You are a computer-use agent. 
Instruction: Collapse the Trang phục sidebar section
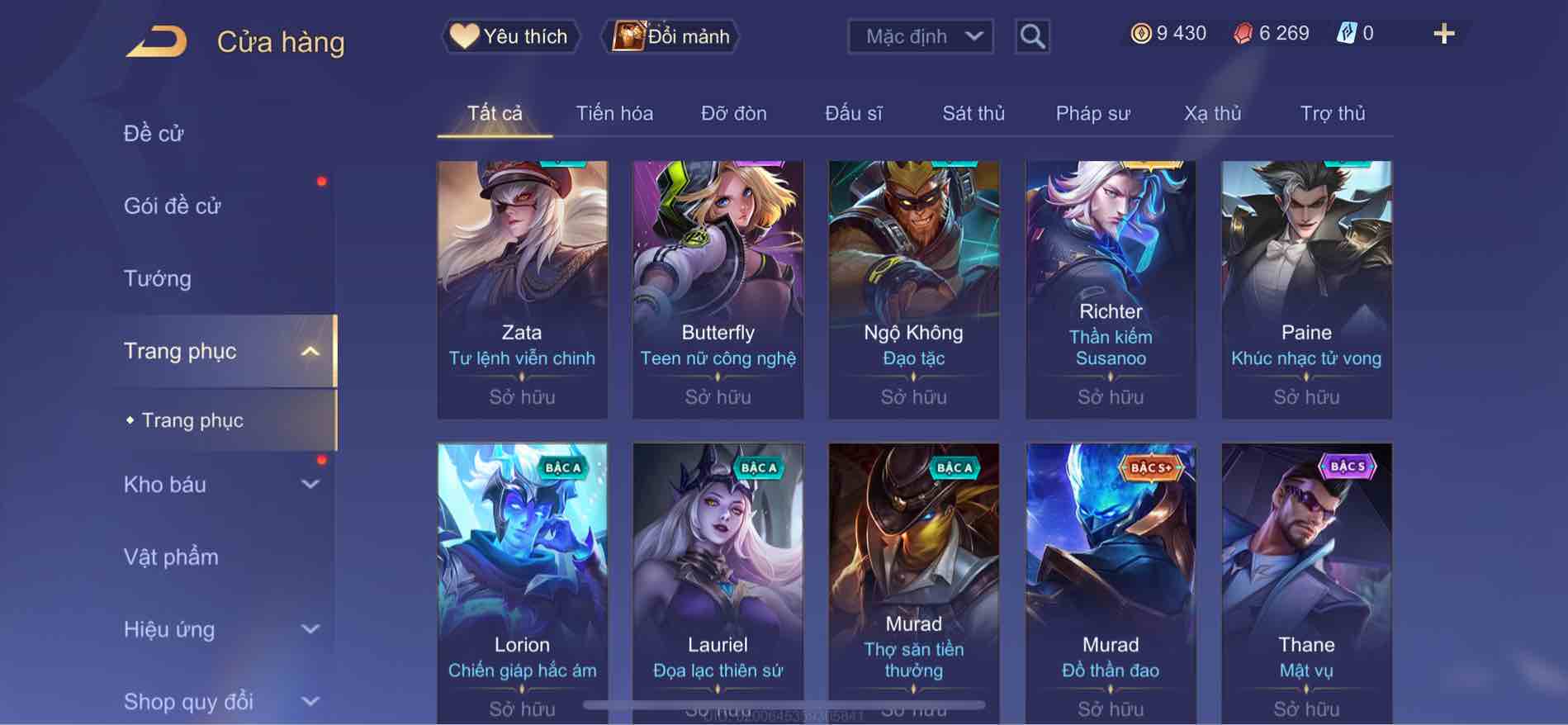pos(310,351)
